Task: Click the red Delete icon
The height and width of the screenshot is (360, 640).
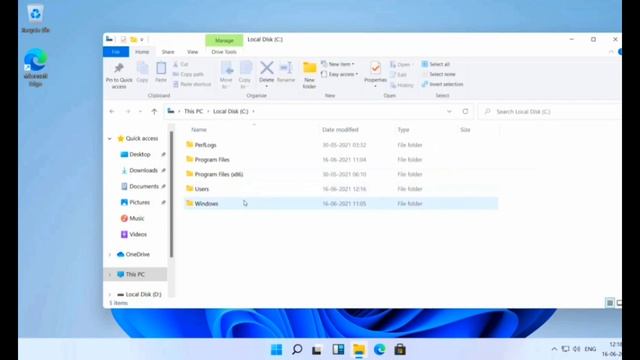Action: pyautogui.click(x=267, y=68)
